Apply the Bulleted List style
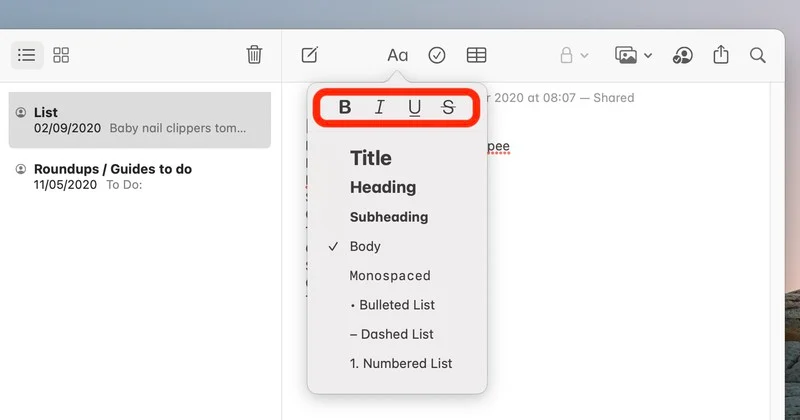This screenshot has width=800, height=420. [397, 305]
